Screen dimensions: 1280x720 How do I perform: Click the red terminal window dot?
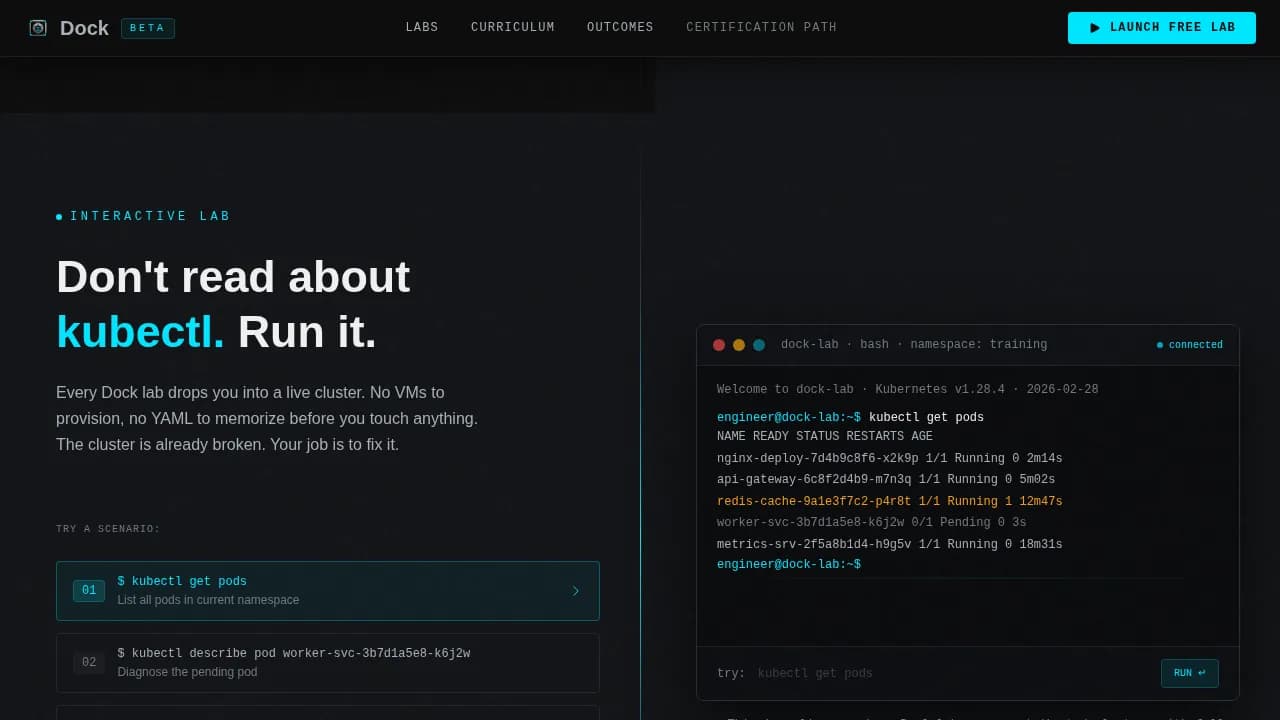(x=719, y=345)
